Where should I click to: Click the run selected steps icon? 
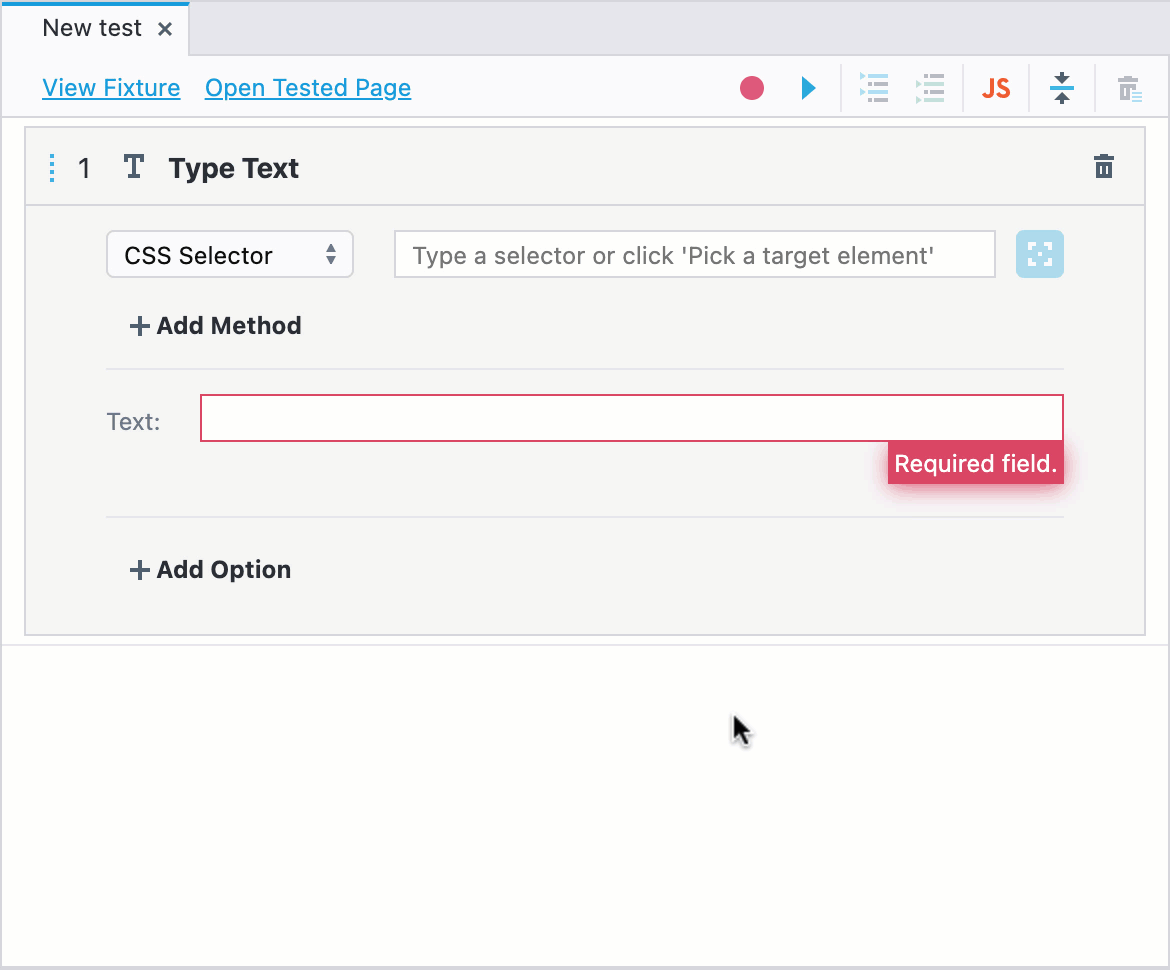(x=930, y=88)
